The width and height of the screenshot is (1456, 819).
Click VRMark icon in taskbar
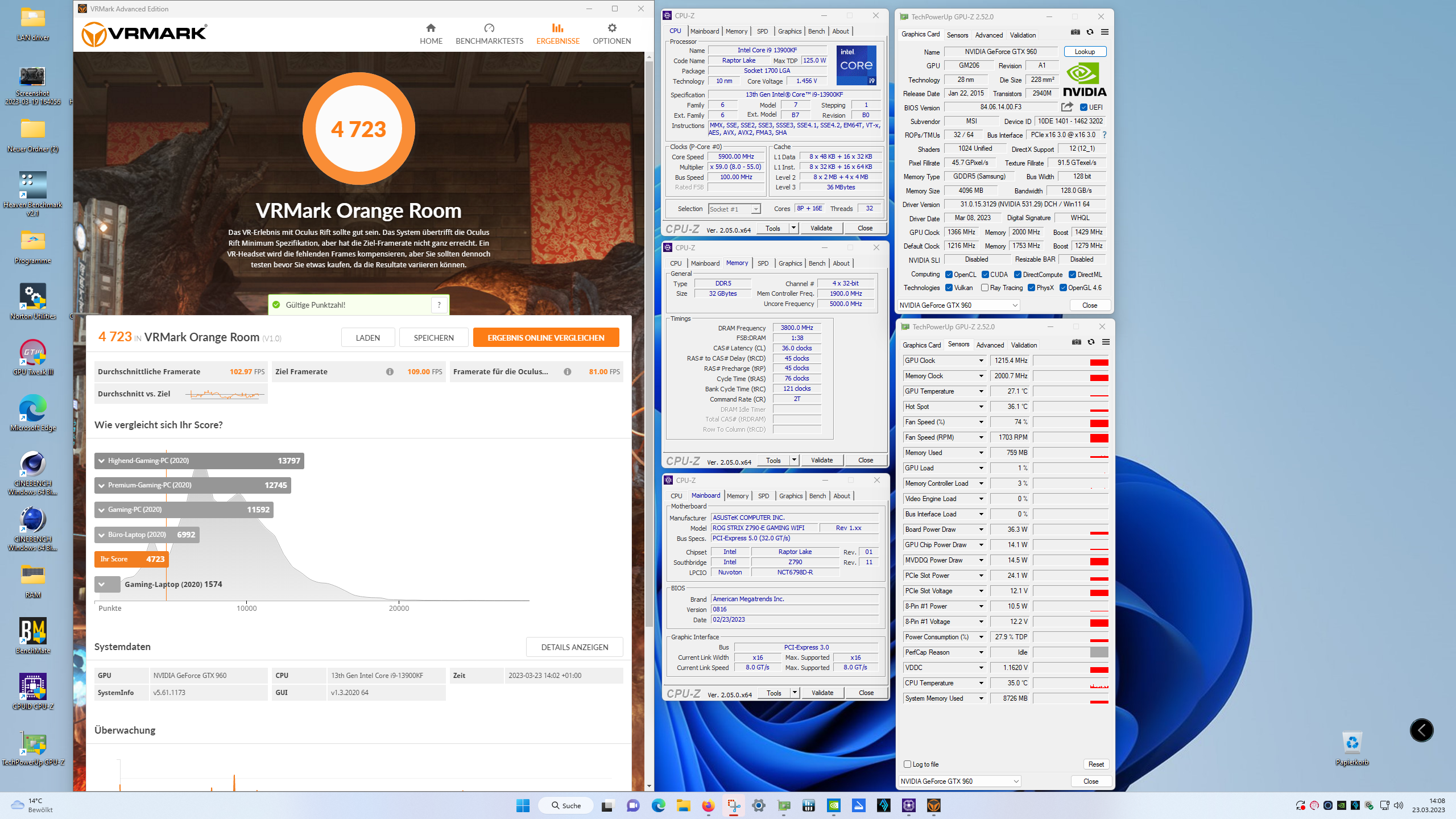tap(933, 805)
